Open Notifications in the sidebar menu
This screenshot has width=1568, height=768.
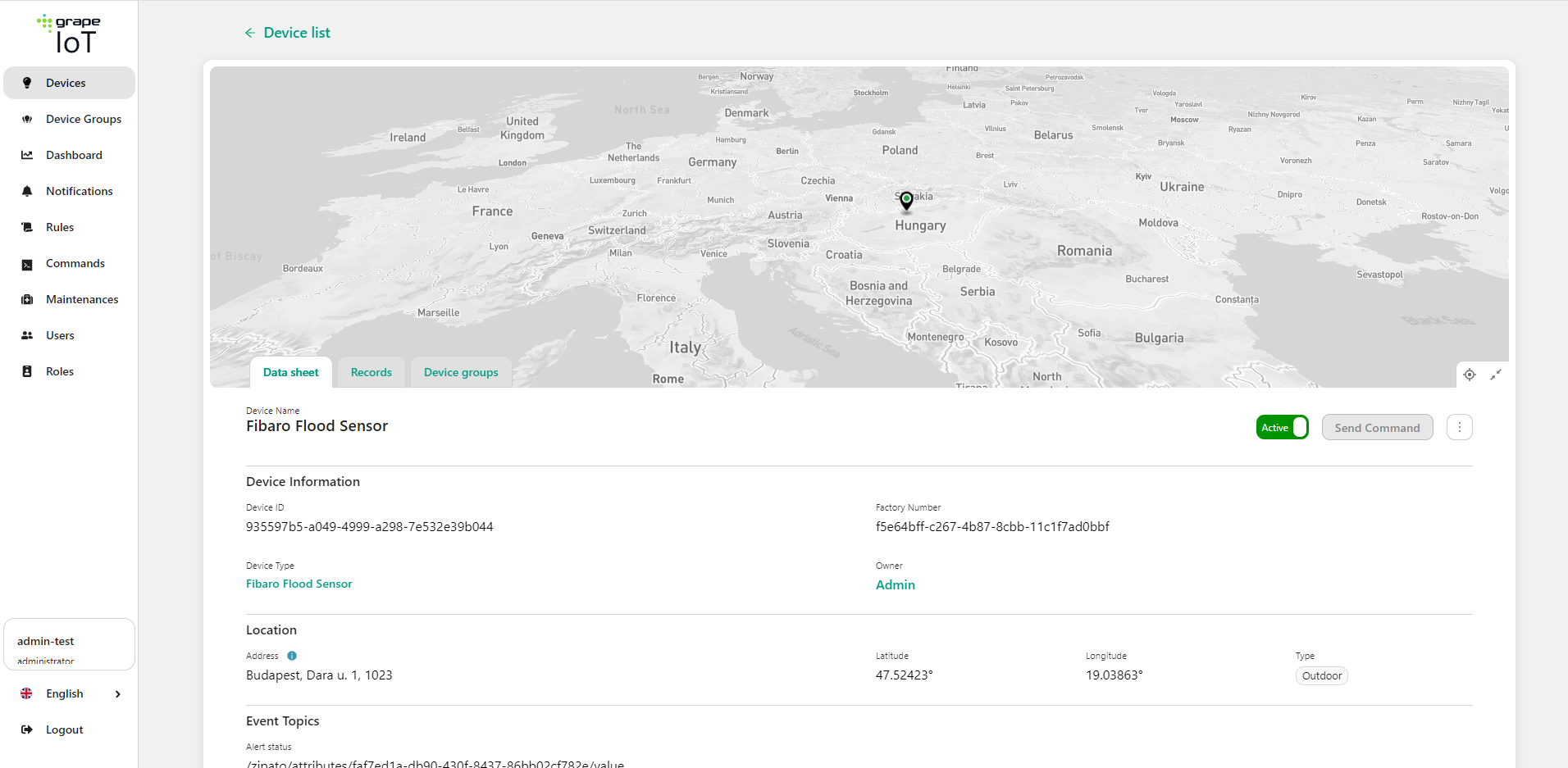[x=69, y=191]
